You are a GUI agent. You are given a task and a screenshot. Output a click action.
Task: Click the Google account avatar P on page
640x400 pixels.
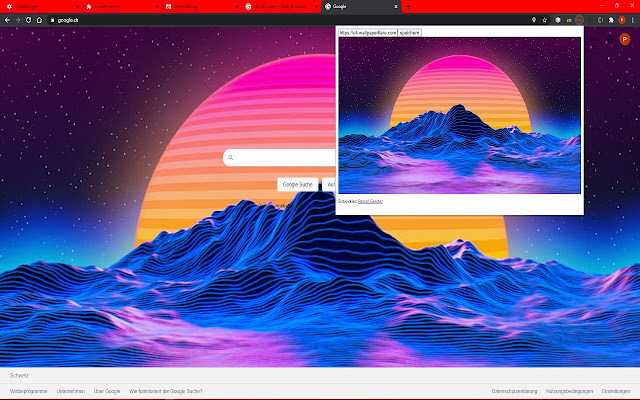[x=624, y=39]
